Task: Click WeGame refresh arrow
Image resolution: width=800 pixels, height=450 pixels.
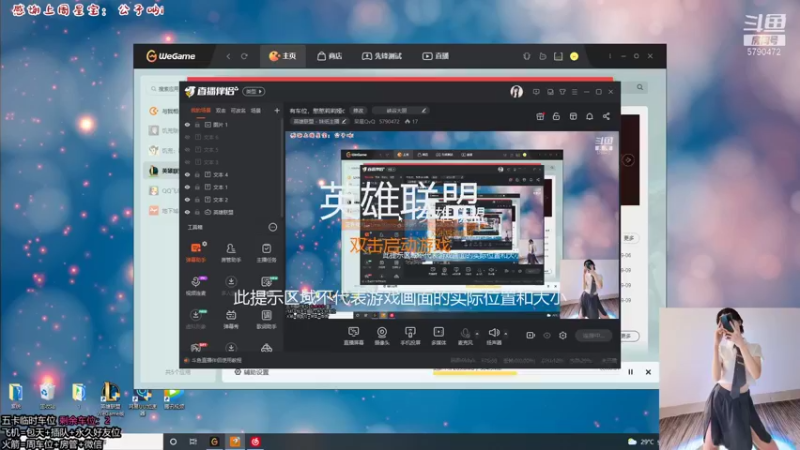Action: click(244, 56)
